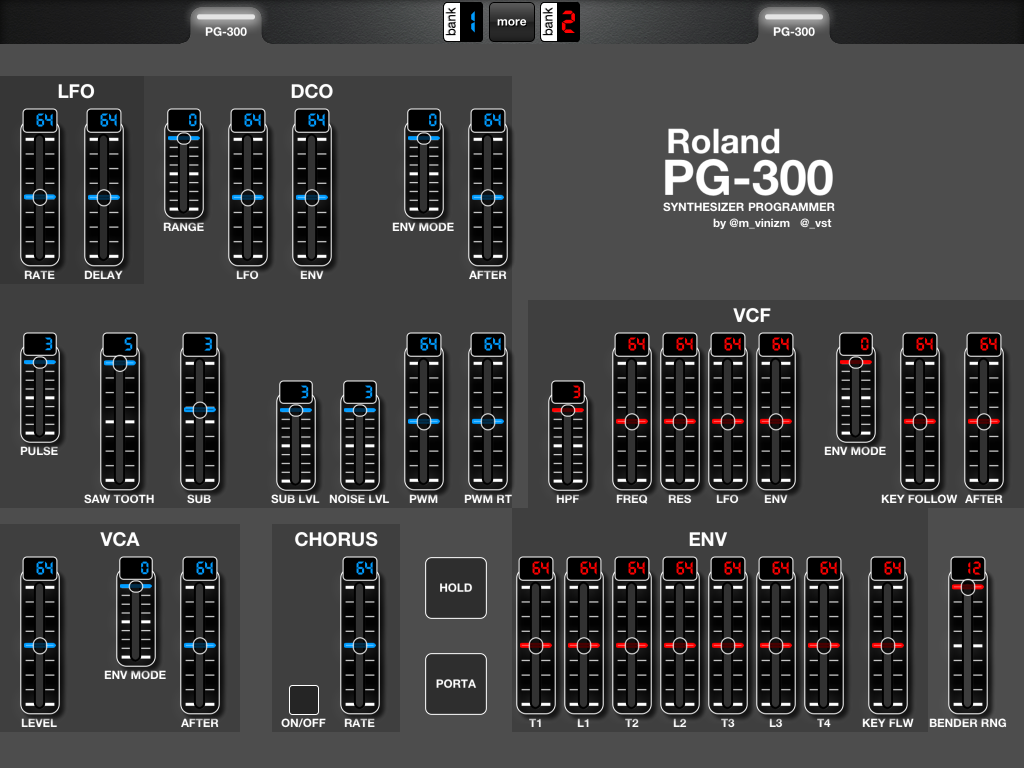Click the SAW TOOTH value display showing 5

click(120, 344)
